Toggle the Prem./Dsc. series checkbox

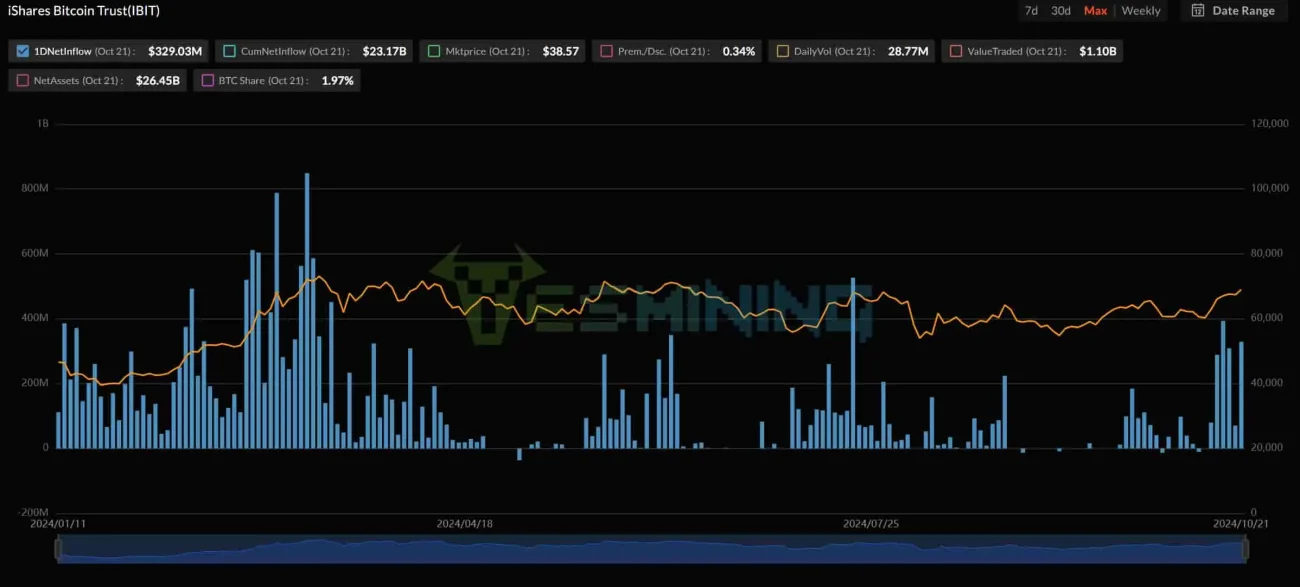pyautogui.click(x=607, y=51)
